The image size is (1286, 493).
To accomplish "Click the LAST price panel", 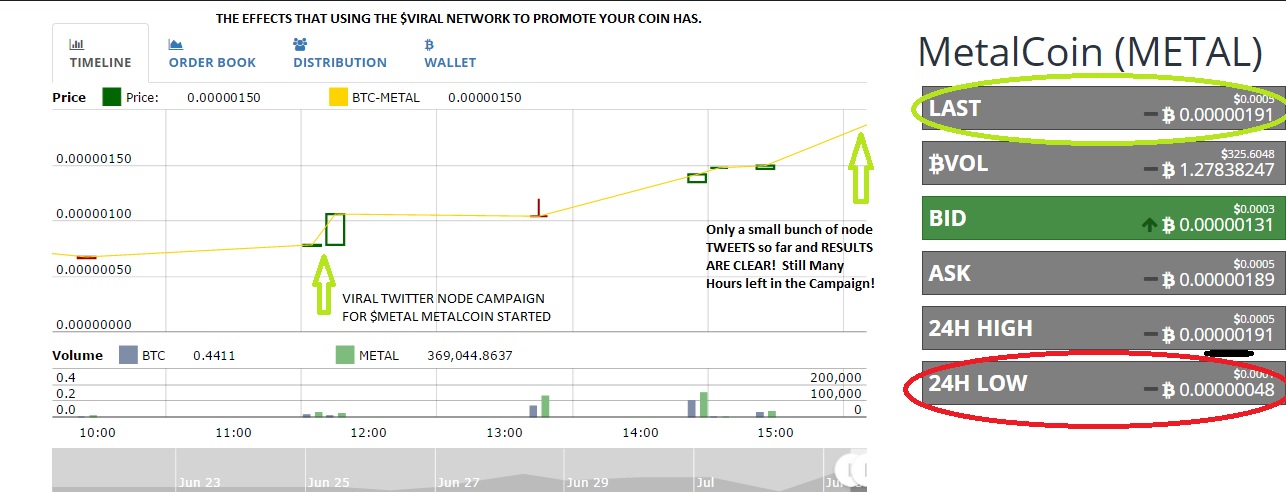I will (x=1101, y=108).
